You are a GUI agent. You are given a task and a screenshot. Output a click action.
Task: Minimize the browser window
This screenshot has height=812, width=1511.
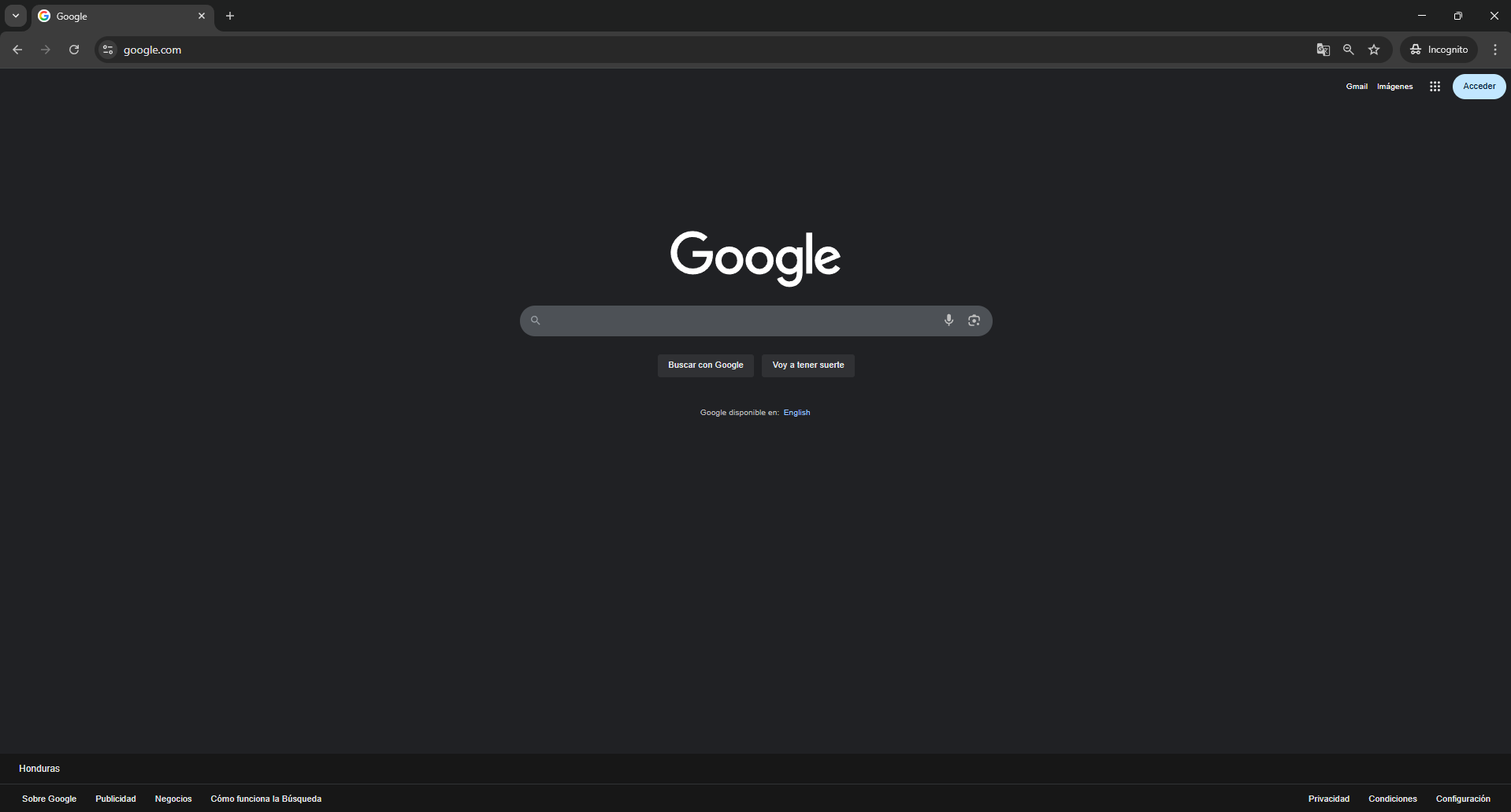tap(1422, 16)
